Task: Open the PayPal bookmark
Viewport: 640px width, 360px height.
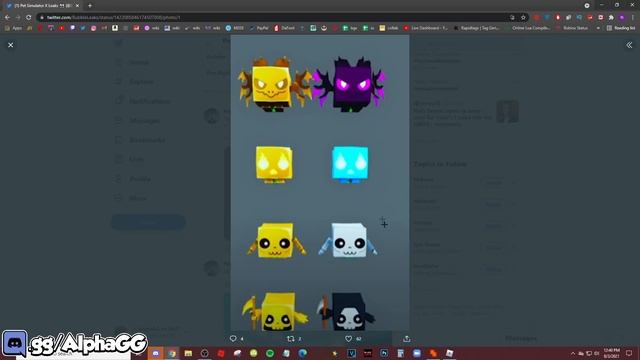Action: point(259,28)
